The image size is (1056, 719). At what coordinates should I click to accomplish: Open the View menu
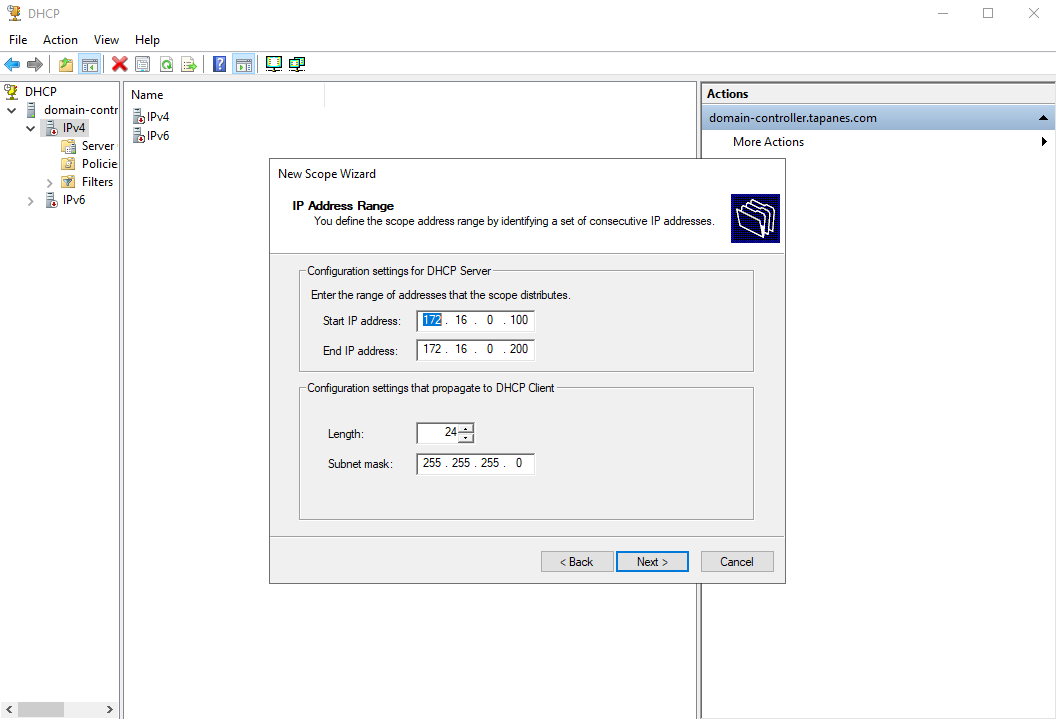click(106, 40)
